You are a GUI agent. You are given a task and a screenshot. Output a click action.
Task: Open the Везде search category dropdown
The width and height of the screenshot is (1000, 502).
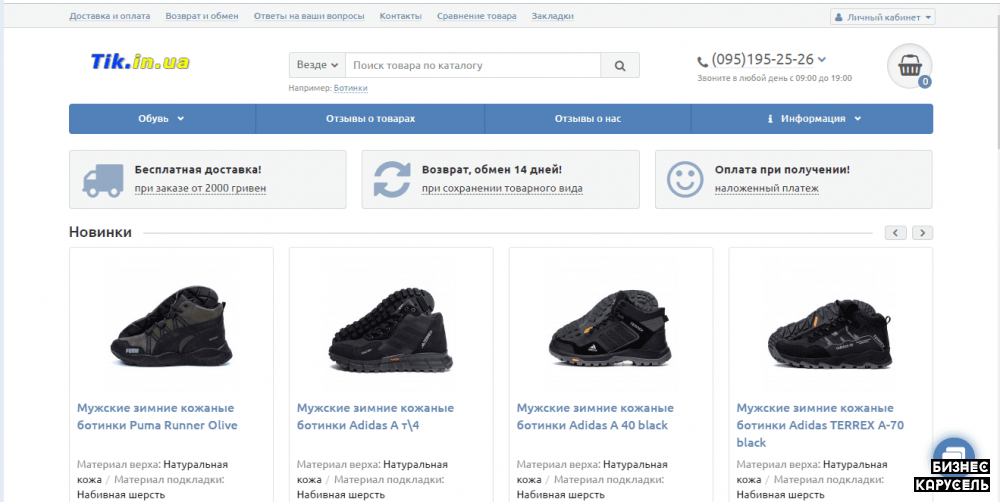point(317,65)
